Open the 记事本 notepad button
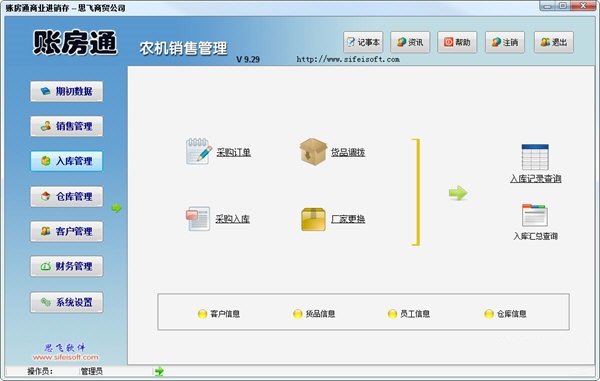 coord(363,42)
